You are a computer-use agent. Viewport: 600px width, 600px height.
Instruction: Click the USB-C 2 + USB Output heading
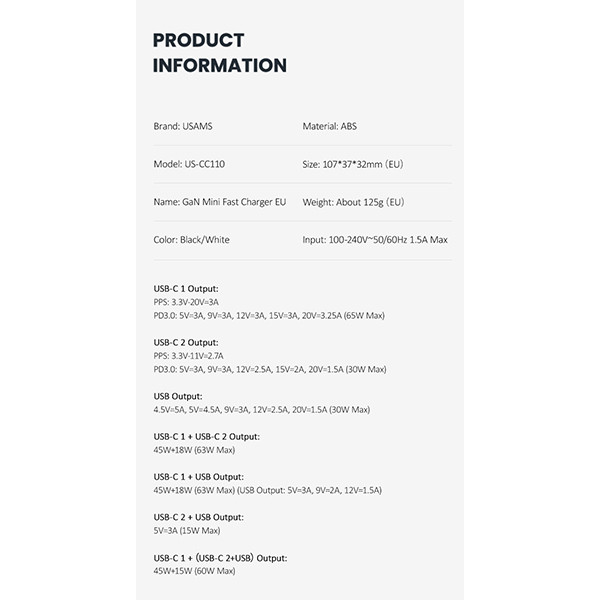pyautogui.click(x=198, y=517)
